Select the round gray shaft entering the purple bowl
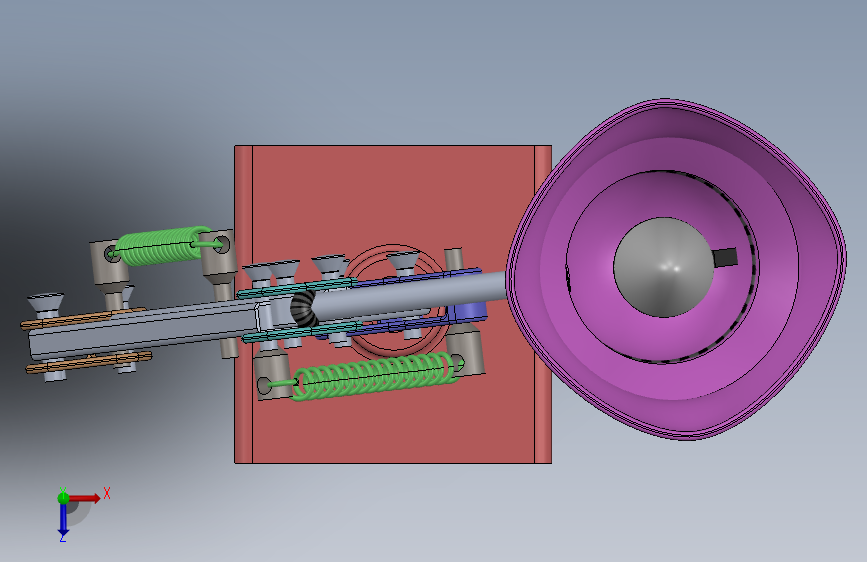Viewport: 867px width, 562px height. point(409,296)
